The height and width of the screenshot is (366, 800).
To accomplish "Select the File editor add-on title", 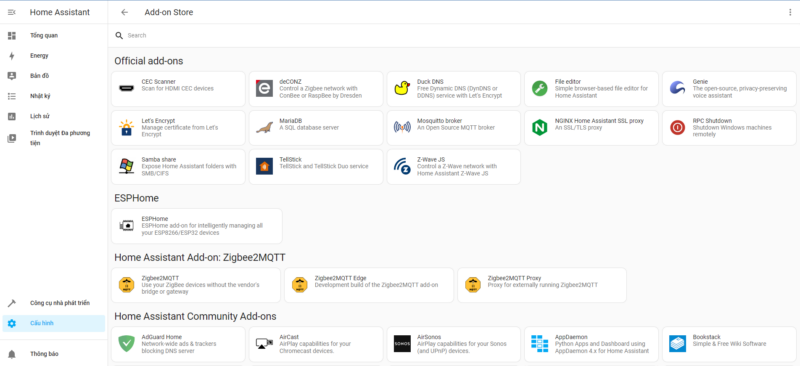I will (x=568, y=82).
